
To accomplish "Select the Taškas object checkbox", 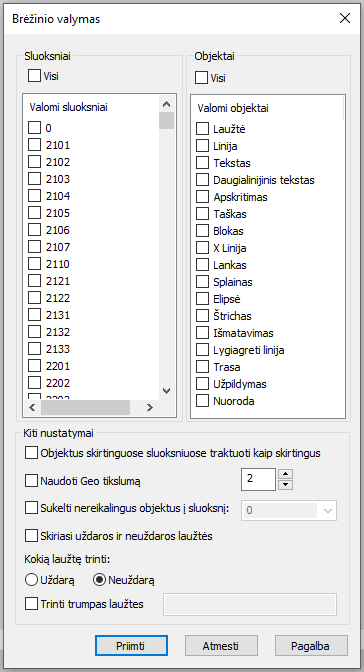I will 202,214.
